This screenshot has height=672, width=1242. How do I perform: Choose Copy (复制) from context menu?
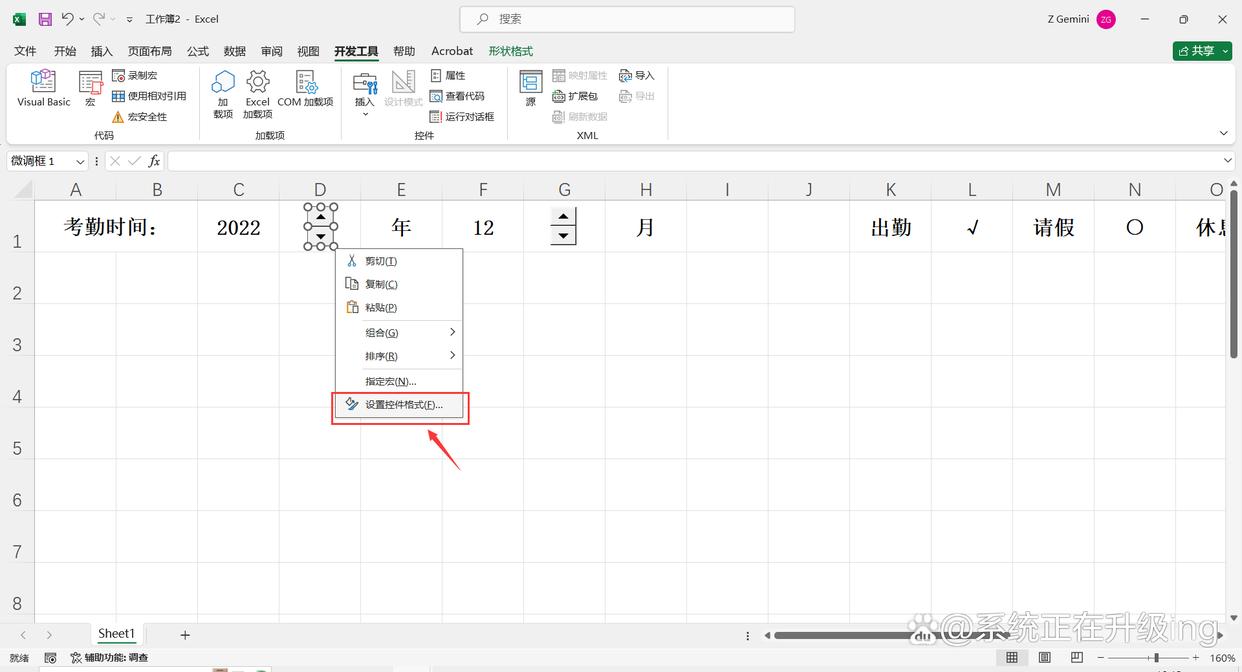[x=399, y=284]
